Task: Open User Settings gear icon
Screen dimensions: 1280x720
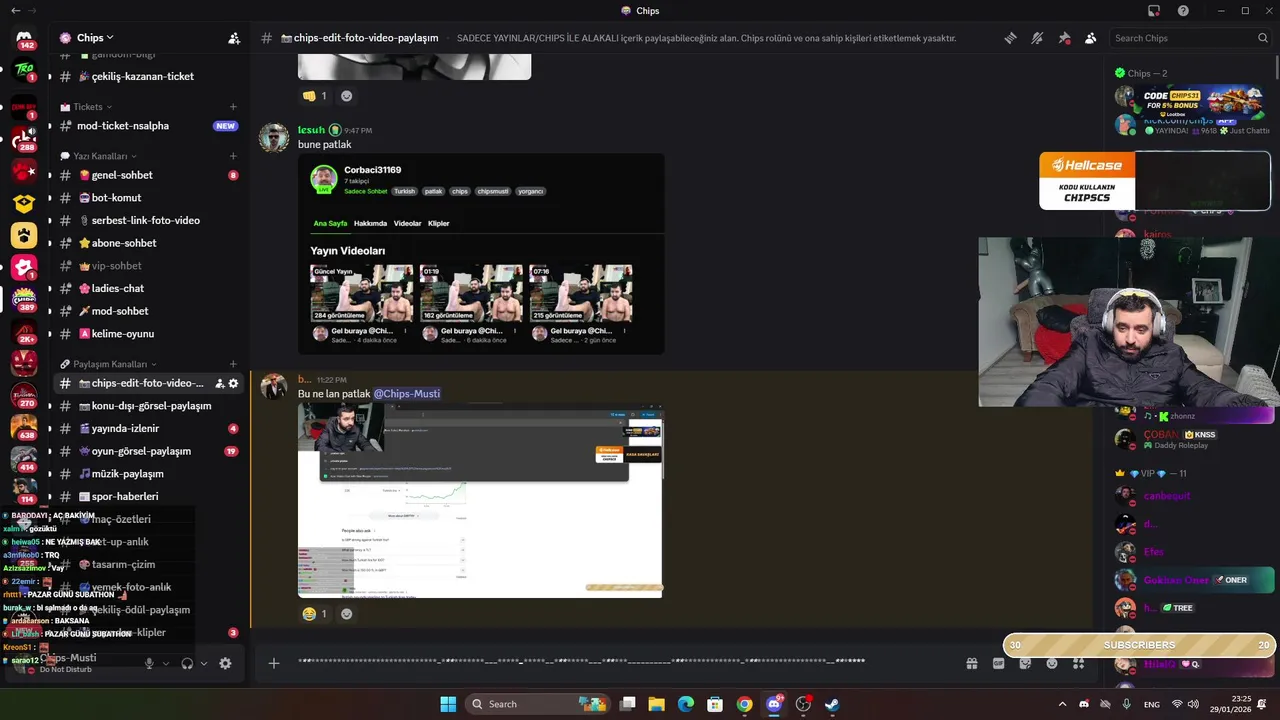Action: 225,663
